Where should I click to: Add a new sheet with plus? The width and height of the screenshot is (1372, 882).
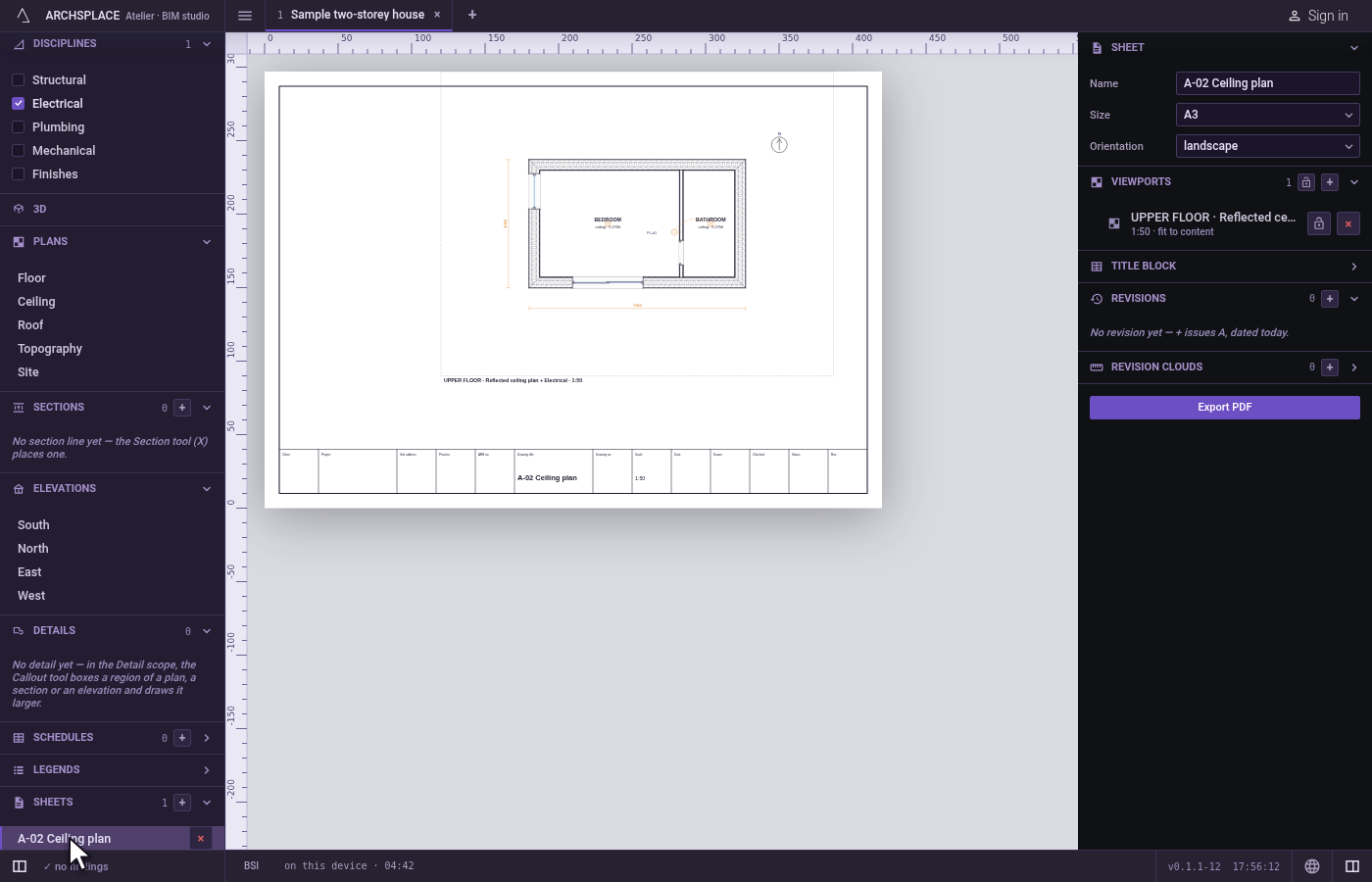182,803
